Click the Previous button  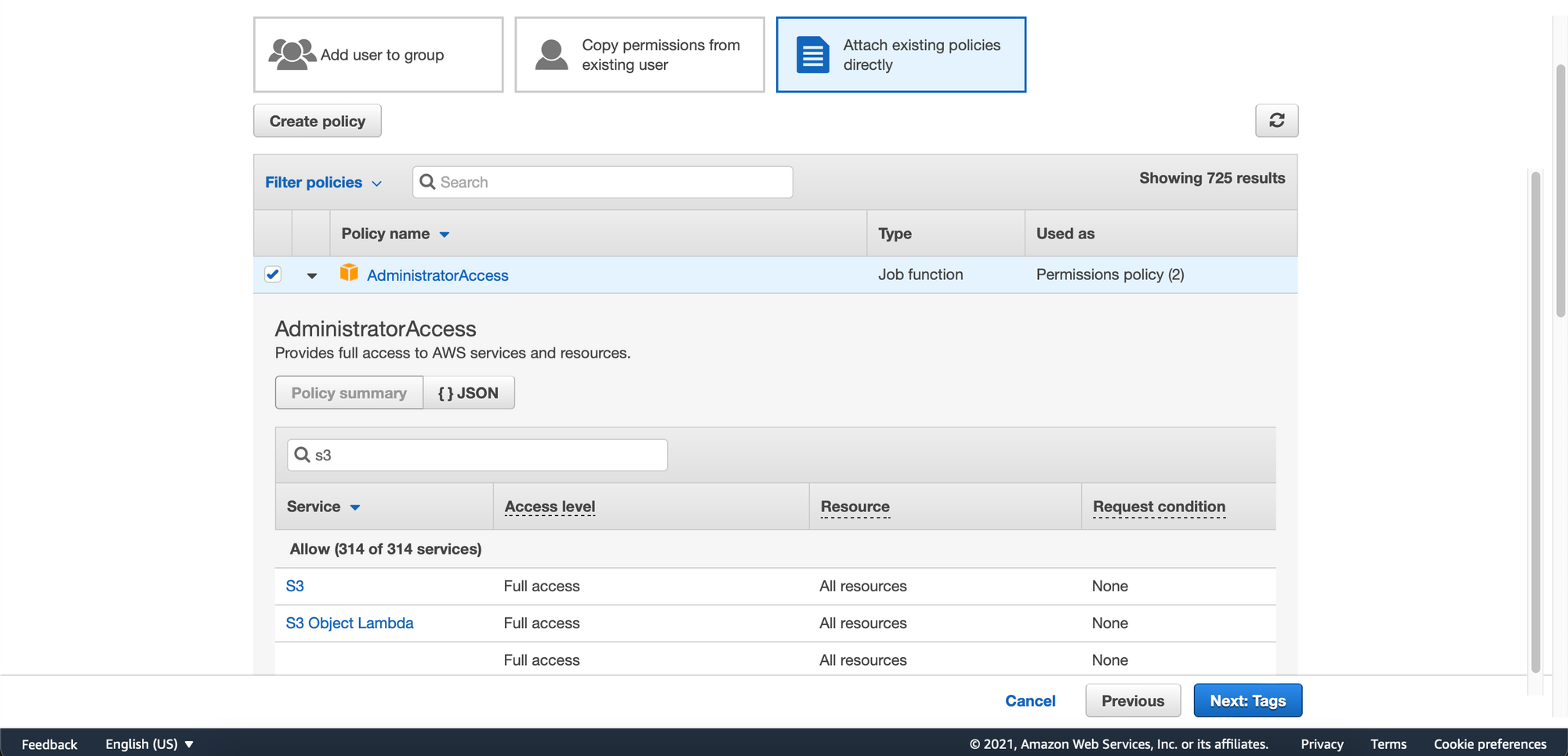(1133, 700)
